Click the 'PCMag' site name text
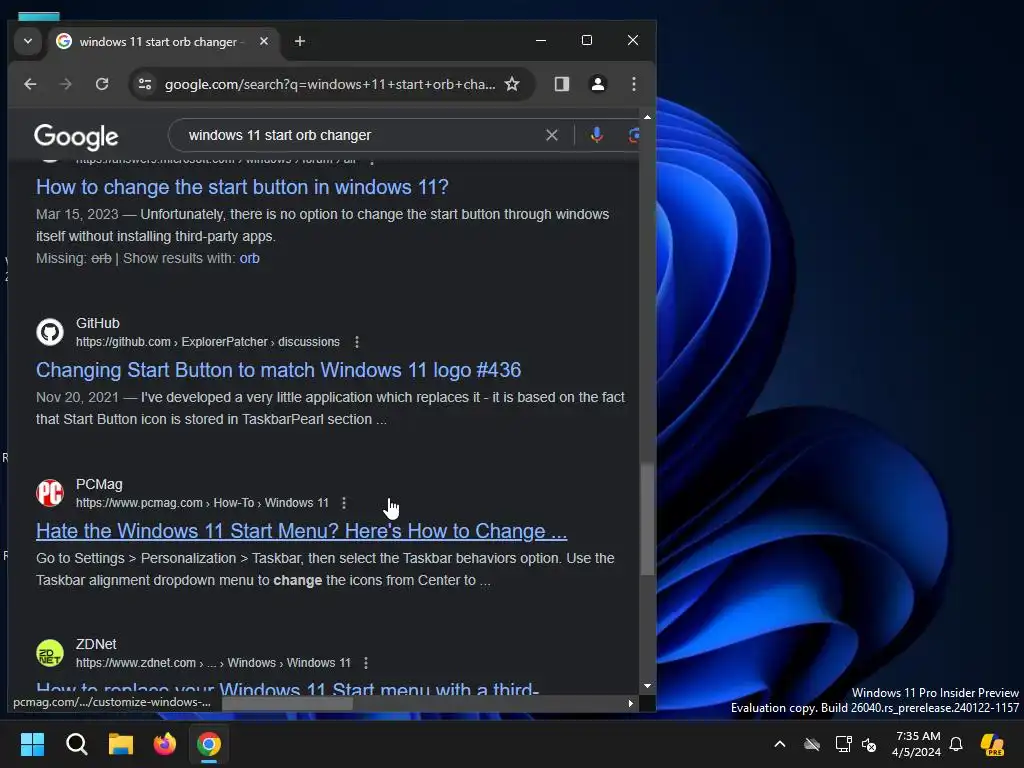The height and width of the screenshot is (768, 1024). coord(99,485)
